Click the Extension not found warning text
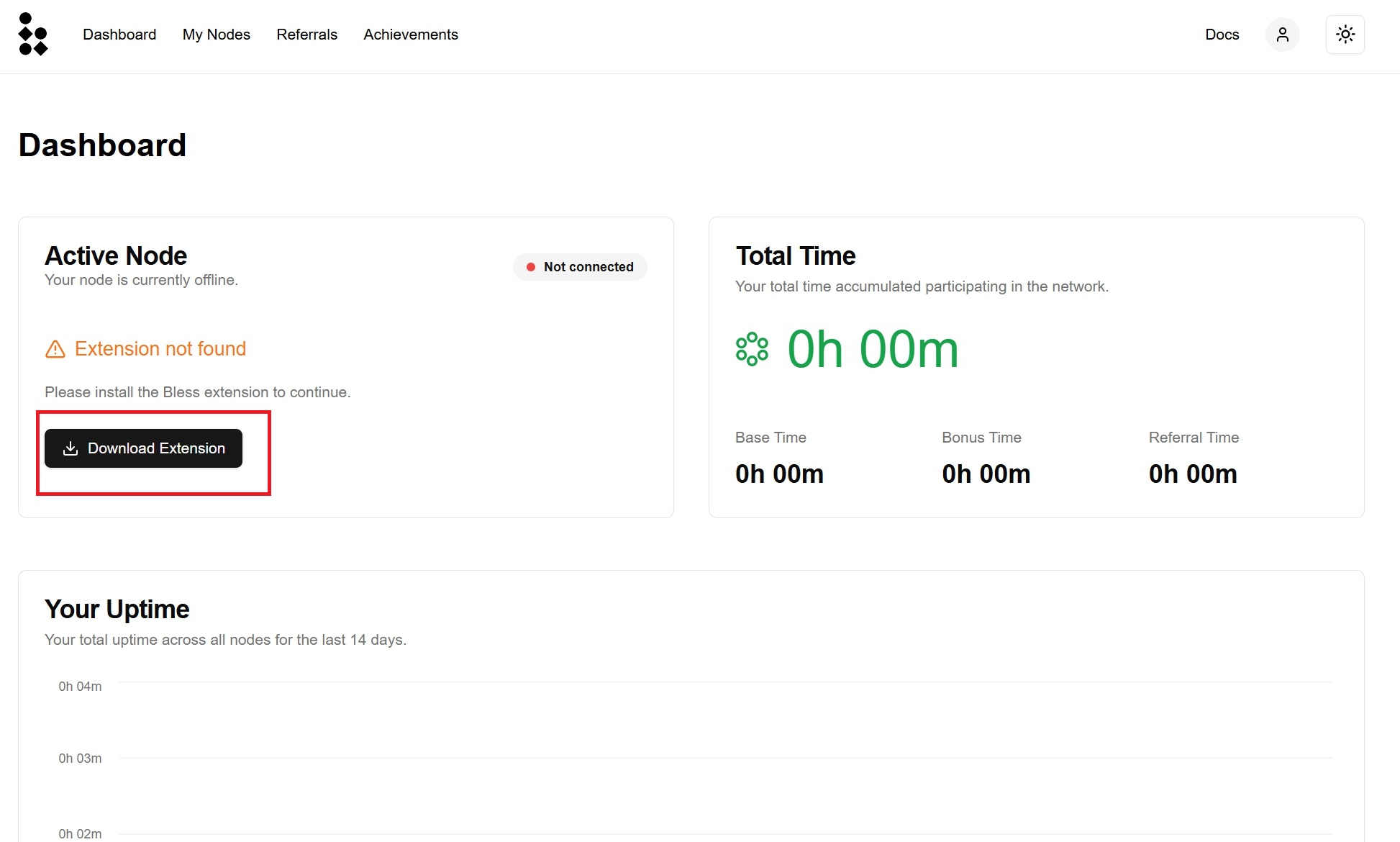Viewport: 1400px width, 842px height. [160, 349]
